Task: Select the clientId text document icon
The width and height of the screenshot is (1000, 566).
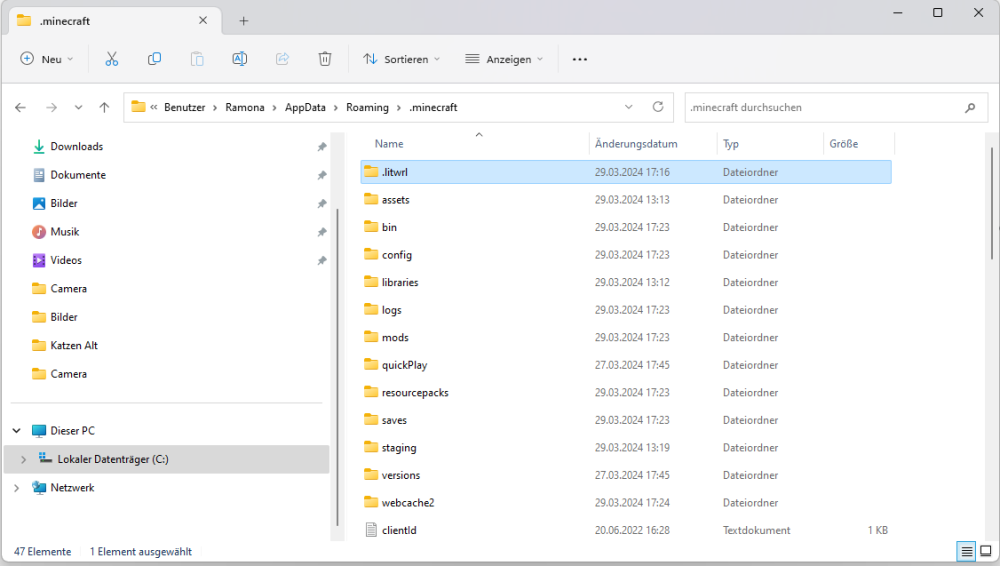Action: click(371, 530)
